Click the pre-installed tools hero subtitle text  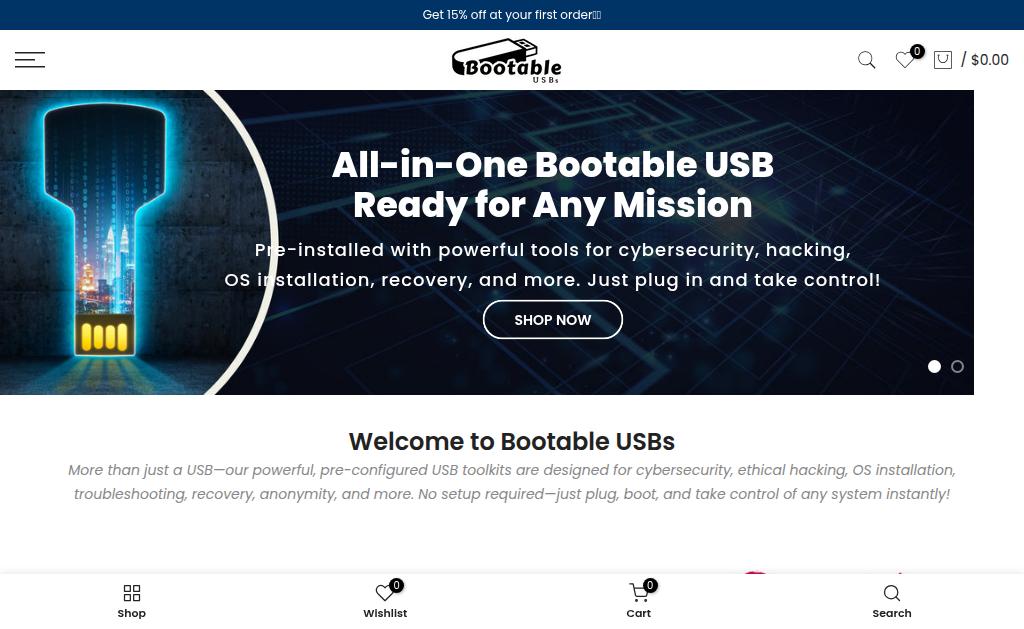552,265
